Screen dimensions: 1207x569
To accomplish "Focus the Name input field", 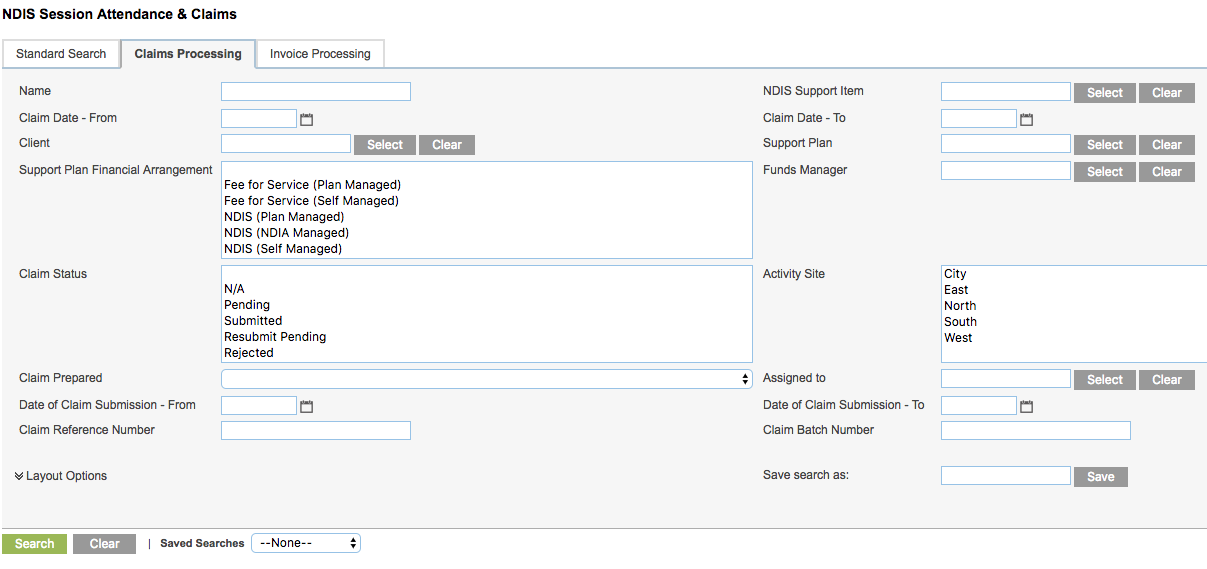I will 316,92.
